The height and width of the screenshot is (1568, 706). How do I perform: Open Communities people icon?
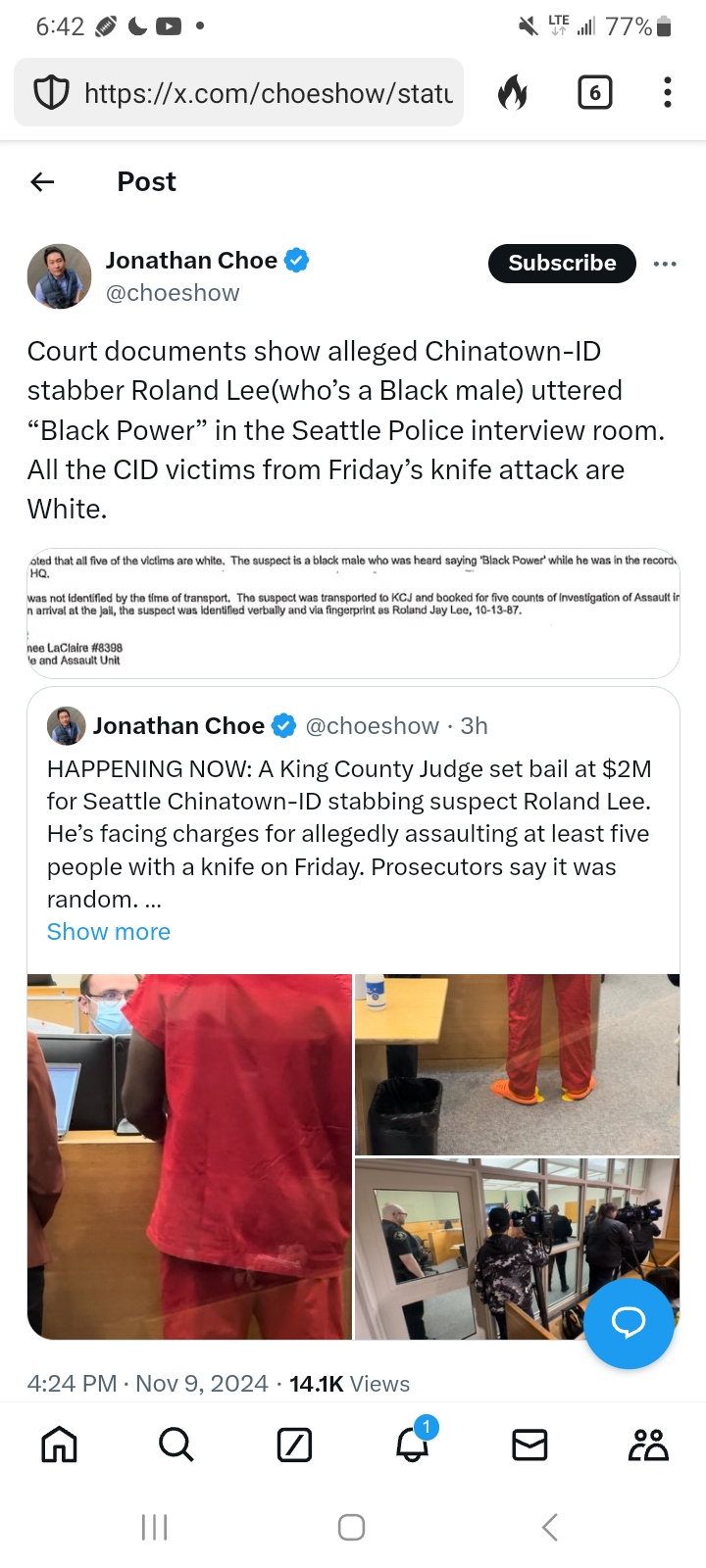(648, 1445)
